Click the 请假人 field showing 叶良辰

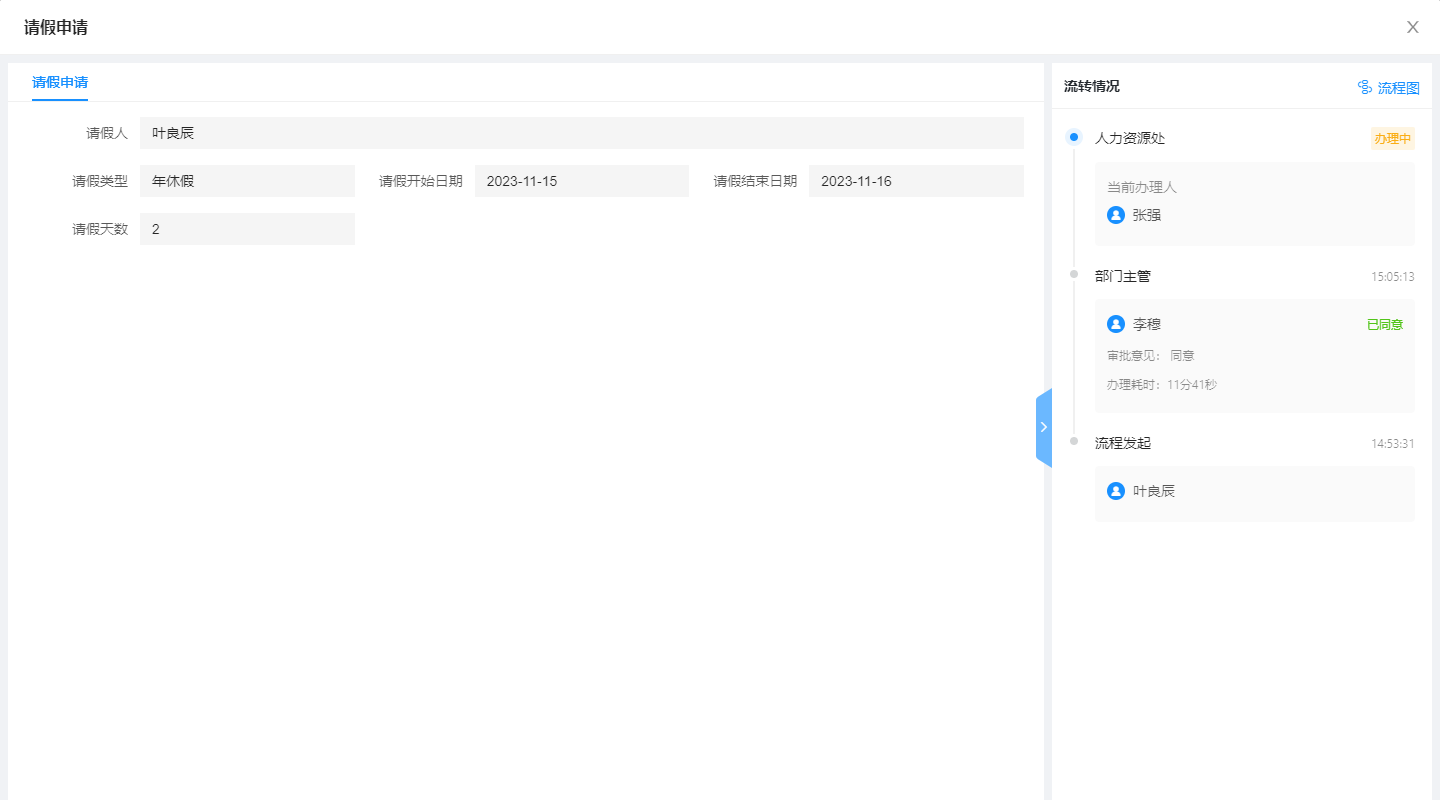coord(581,133)
